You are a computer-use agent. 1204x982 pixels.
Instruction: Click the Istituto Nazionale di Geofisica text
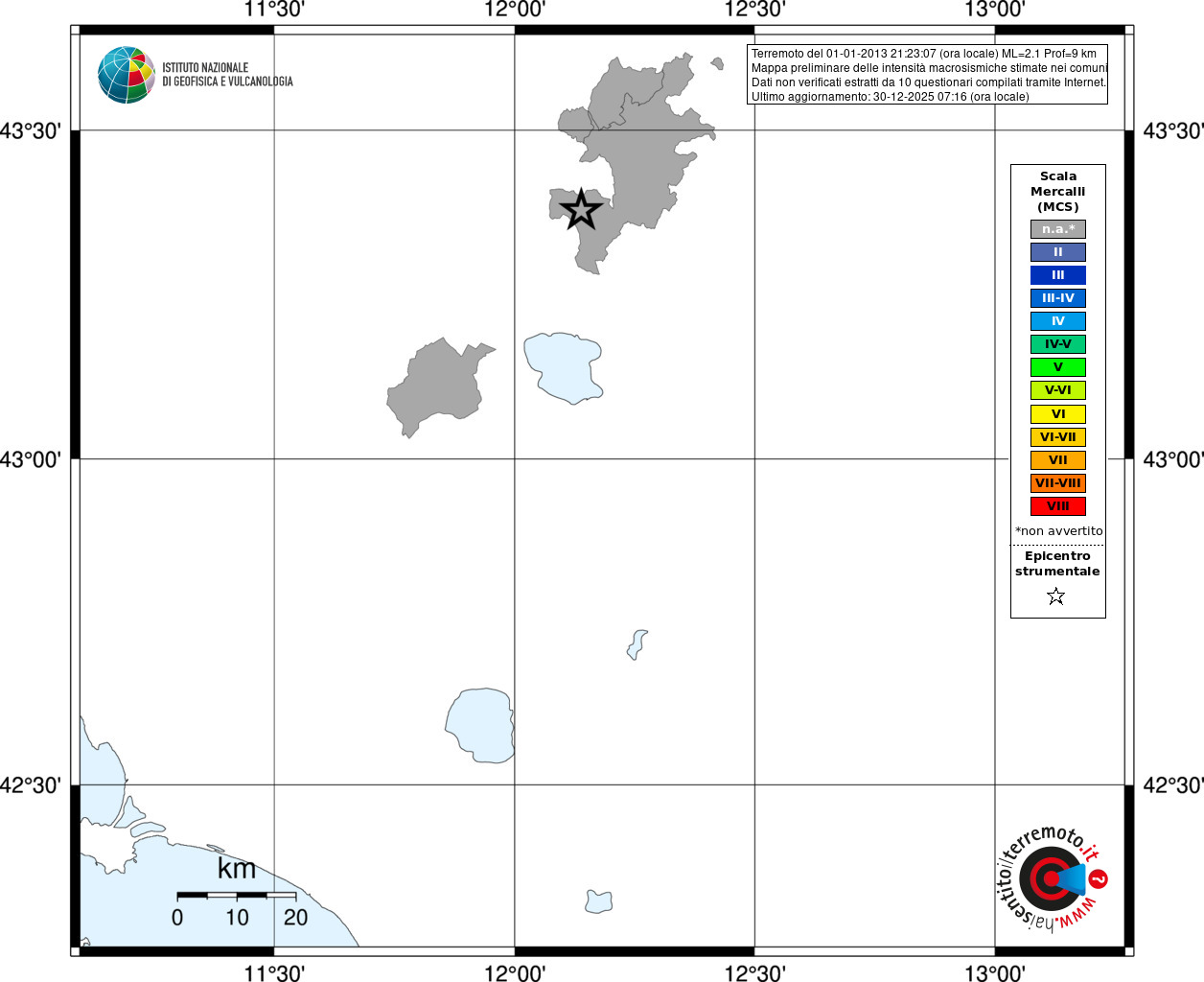click(x=227, y=75)
